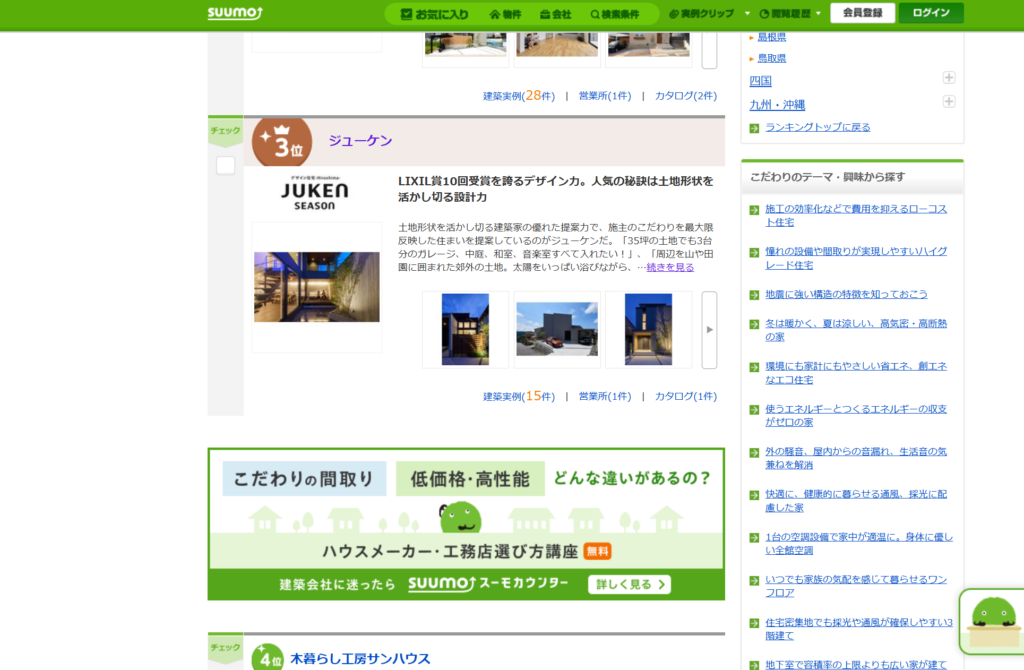
Task: Tick the ジューケン check box
Action: coord(225,165)
